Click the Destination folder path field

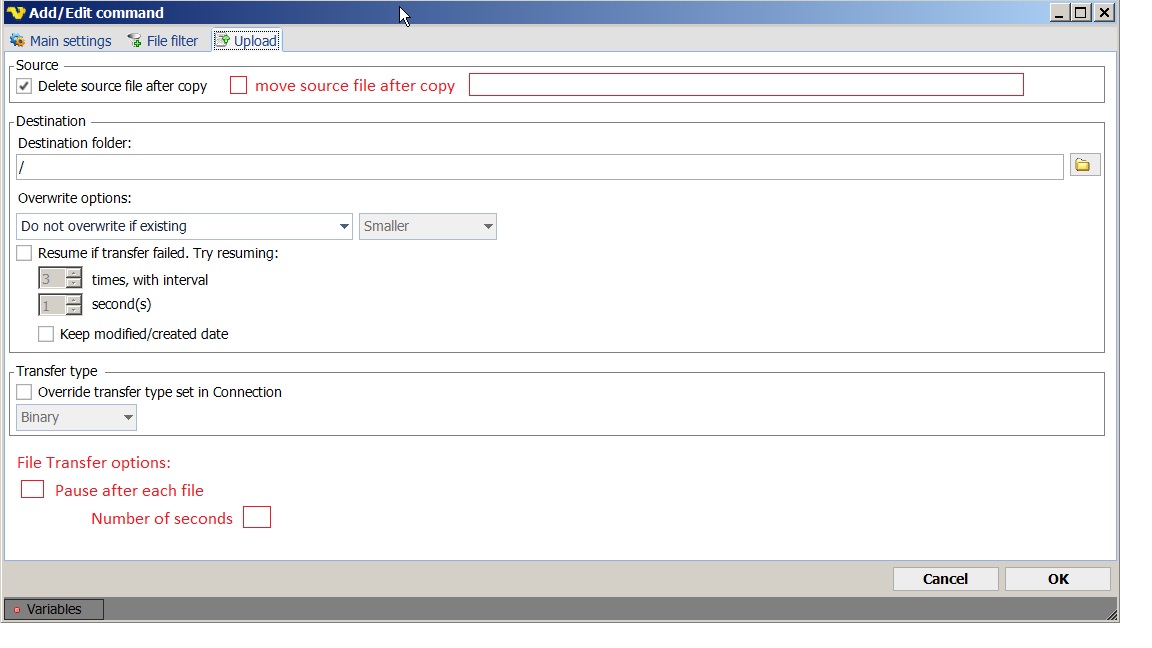540,167
